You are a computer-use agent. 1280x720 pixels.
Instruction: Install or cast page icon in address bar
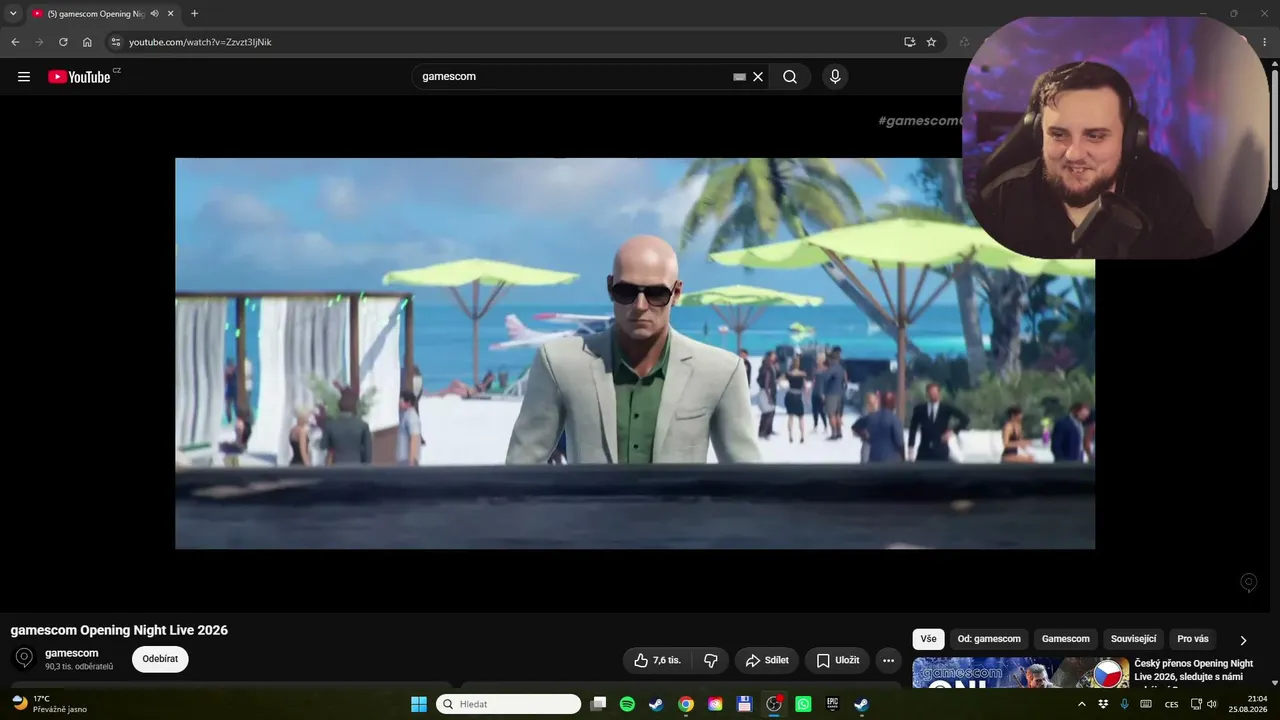point(909,42)
